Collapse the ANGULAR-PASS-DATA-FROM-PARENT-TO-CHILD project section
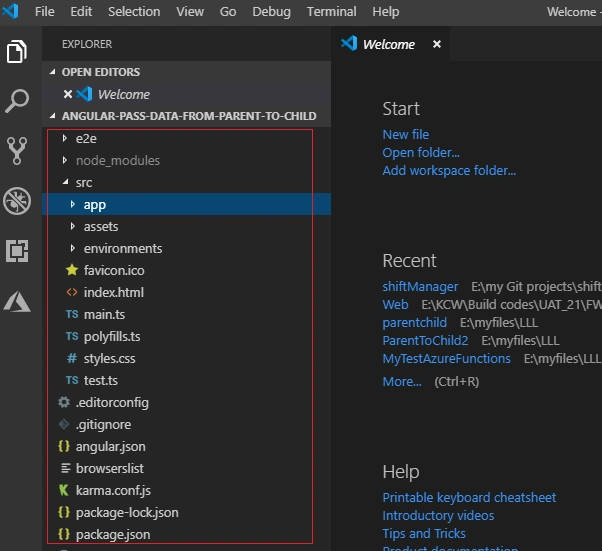Viewport: 602px width, 551px height. tap(53, 116)
